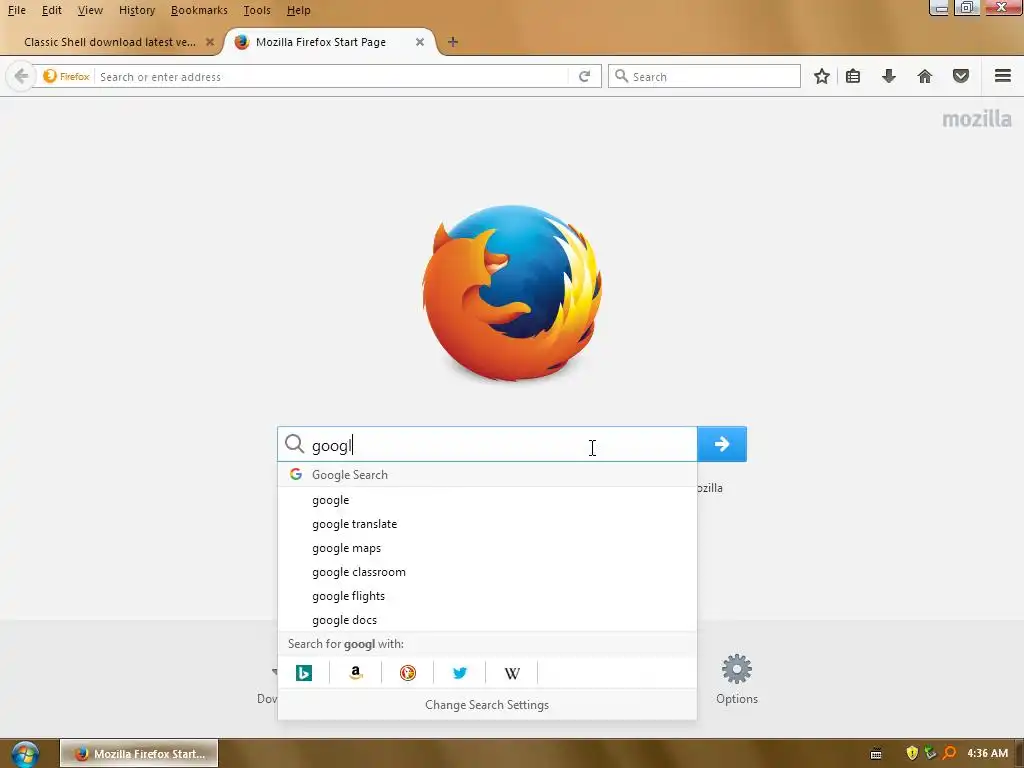
Task: Search with the Twitter icon
Action: (x=460, y=673)
